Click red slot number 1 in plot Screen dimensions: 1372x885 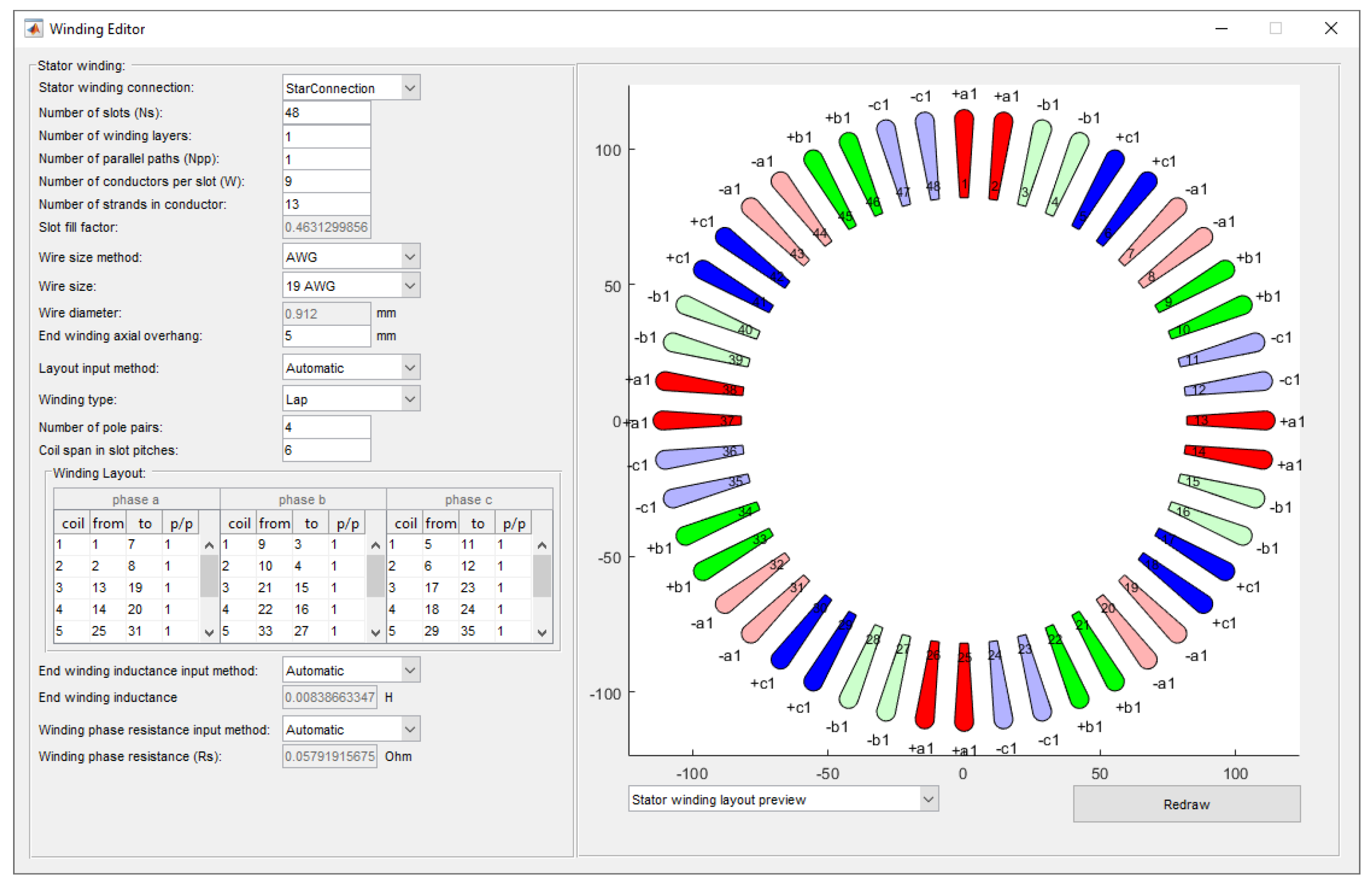pyautogui.click(x=964, y=151)
